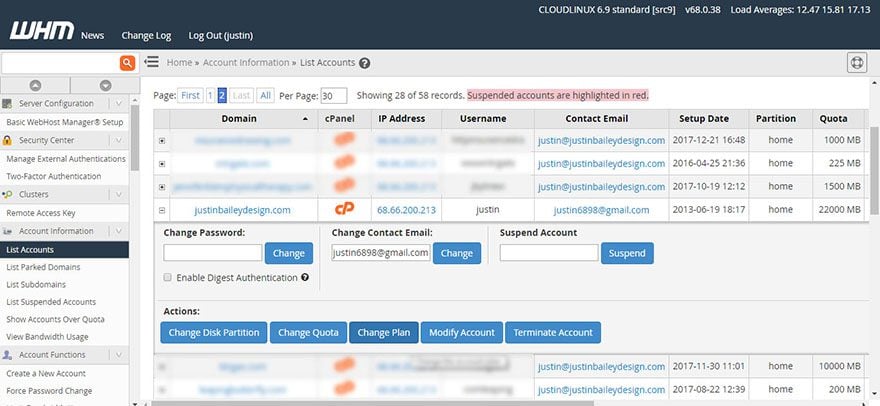Image resolution: width=880 pixels, height=406 pixels.
Task: Open the Change Log menu item
Action: coord(146,35)
